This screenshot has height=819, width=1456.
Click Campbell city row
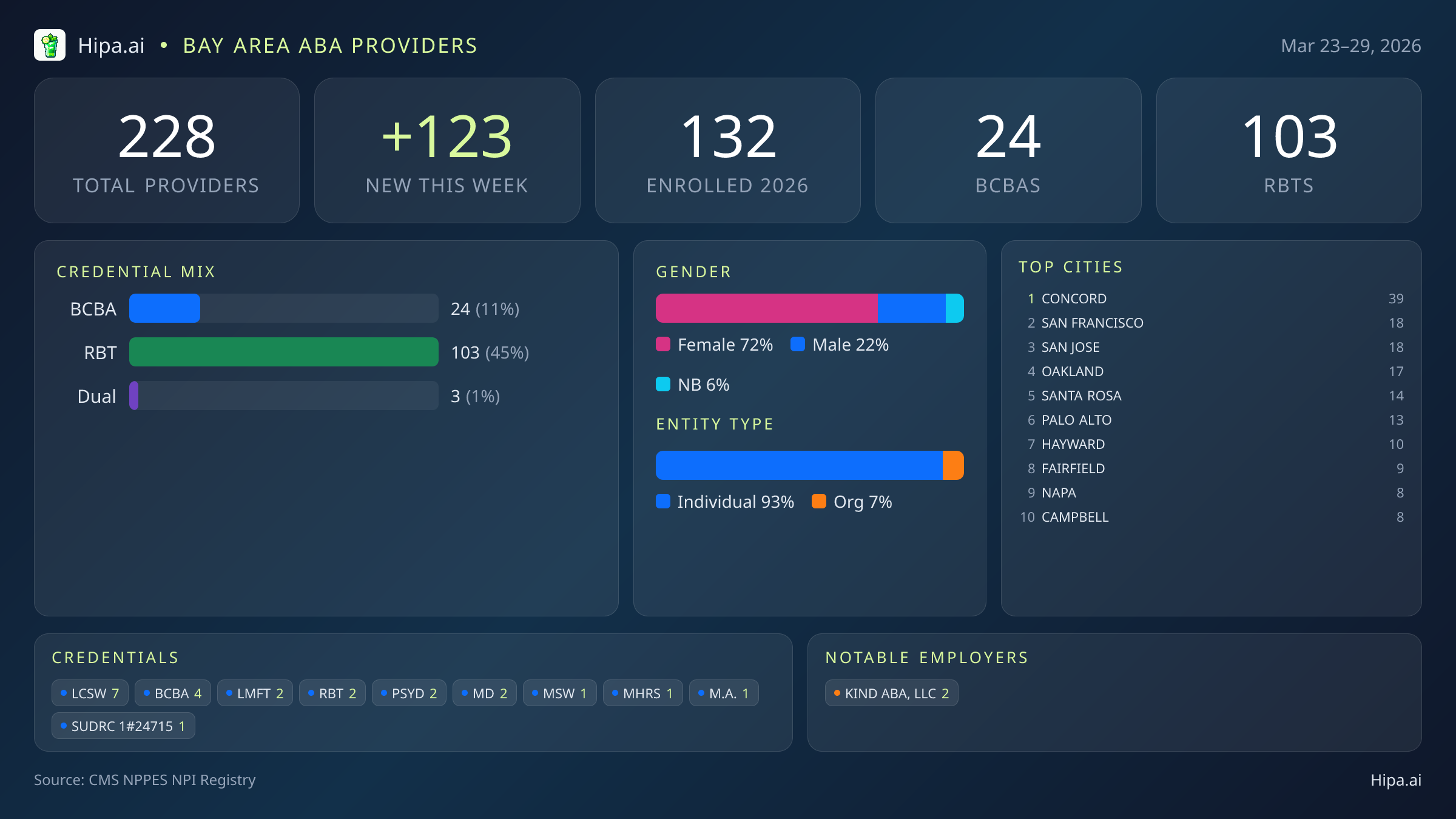pos(1074,517)
